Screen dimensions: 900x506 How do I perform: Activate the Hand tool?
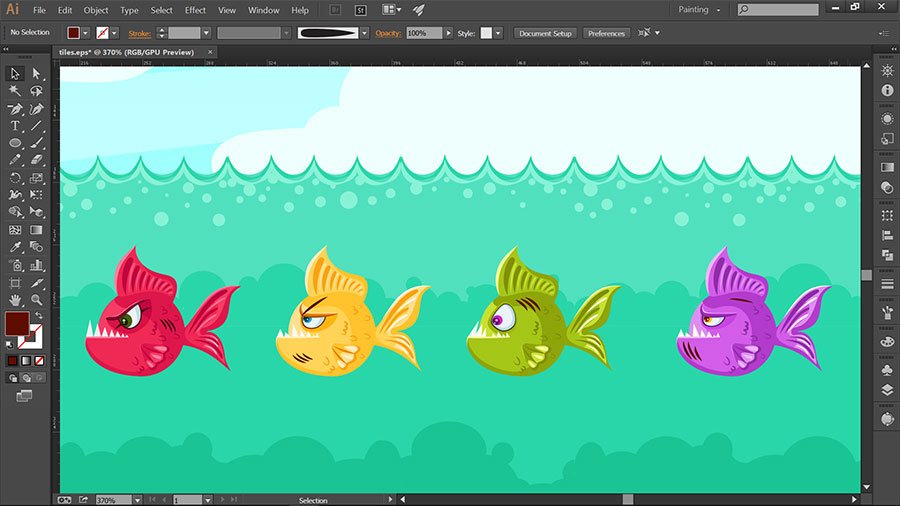point(15,300)
